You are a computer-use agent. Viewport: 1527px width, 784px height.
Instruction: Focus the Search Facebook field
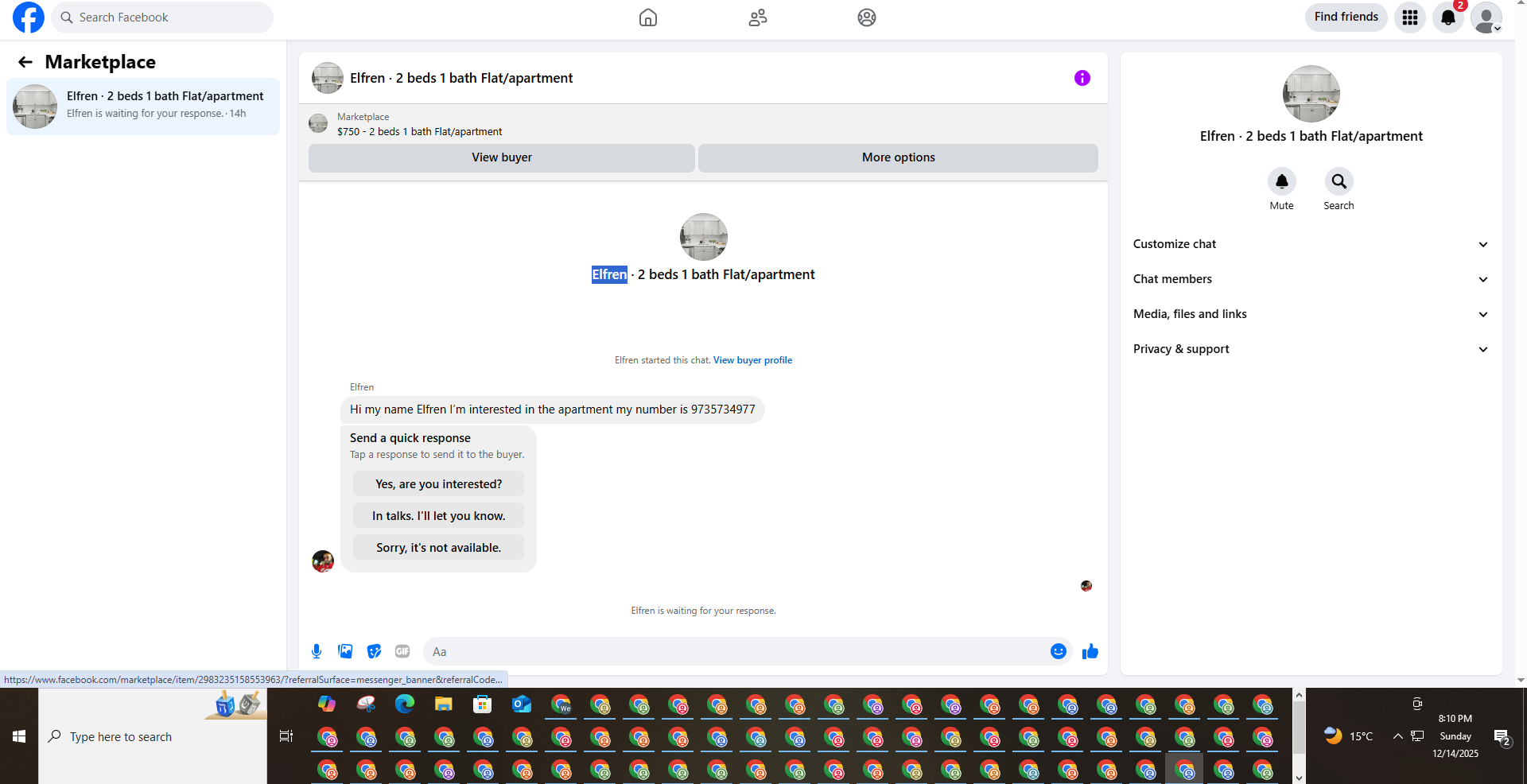coord(162,17)
